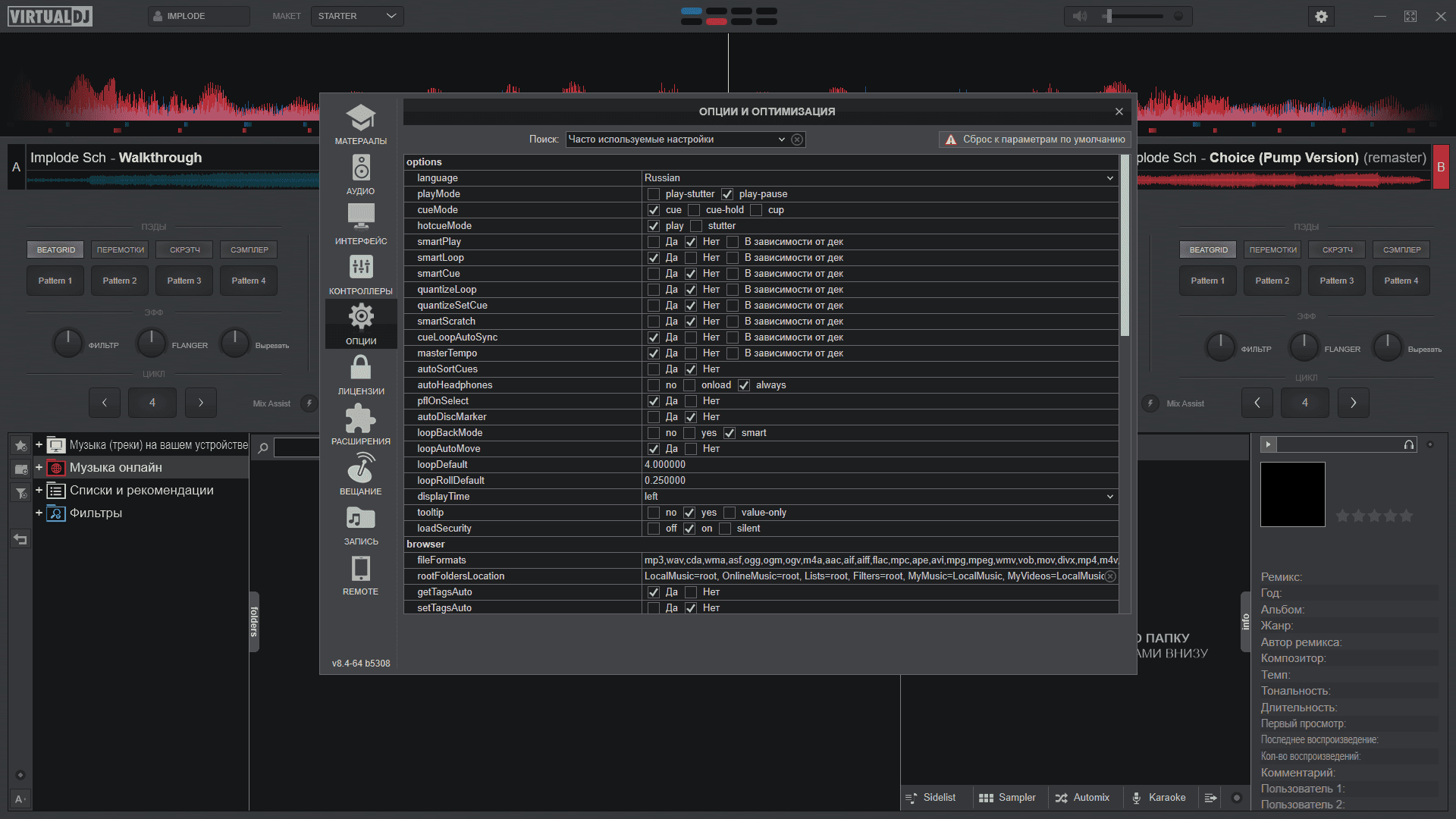Check cue-hold option for cueMode

694,210
